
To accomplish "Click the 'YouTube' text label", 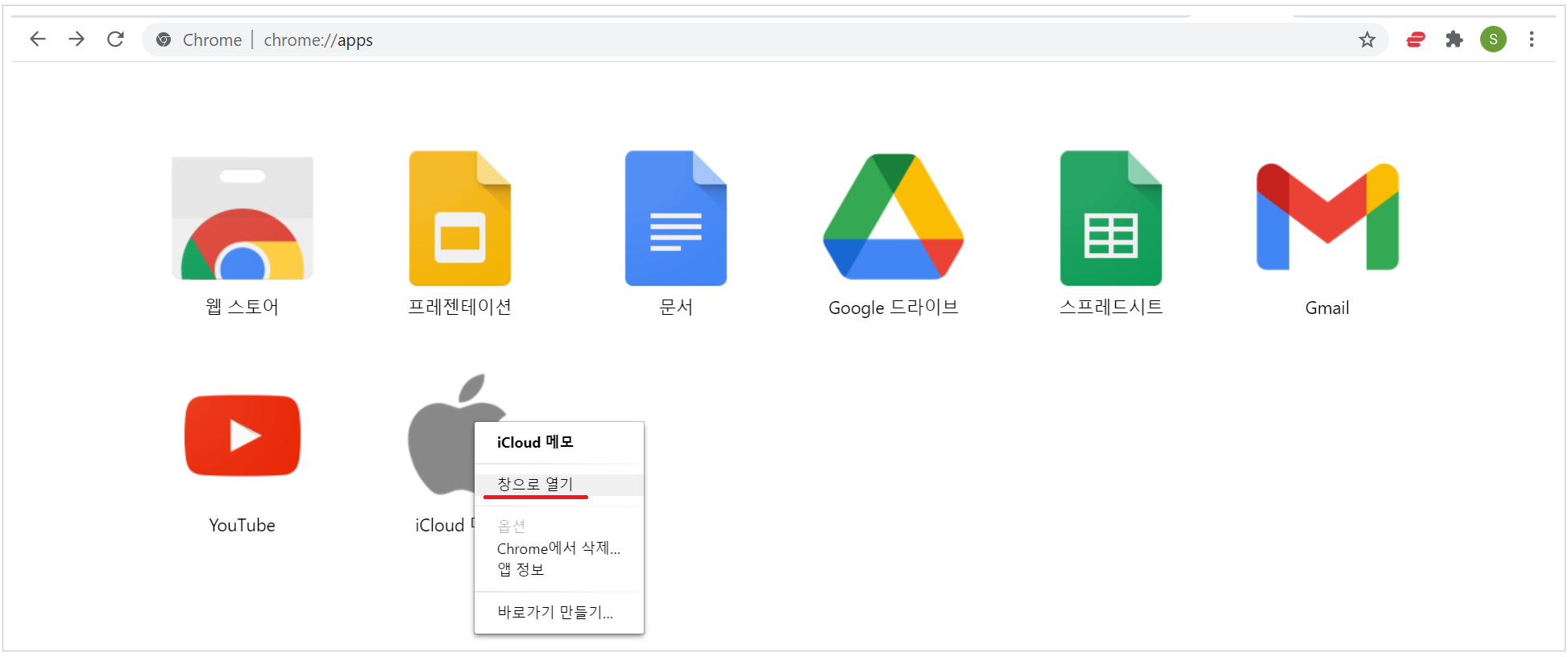I will coord(243,525).
